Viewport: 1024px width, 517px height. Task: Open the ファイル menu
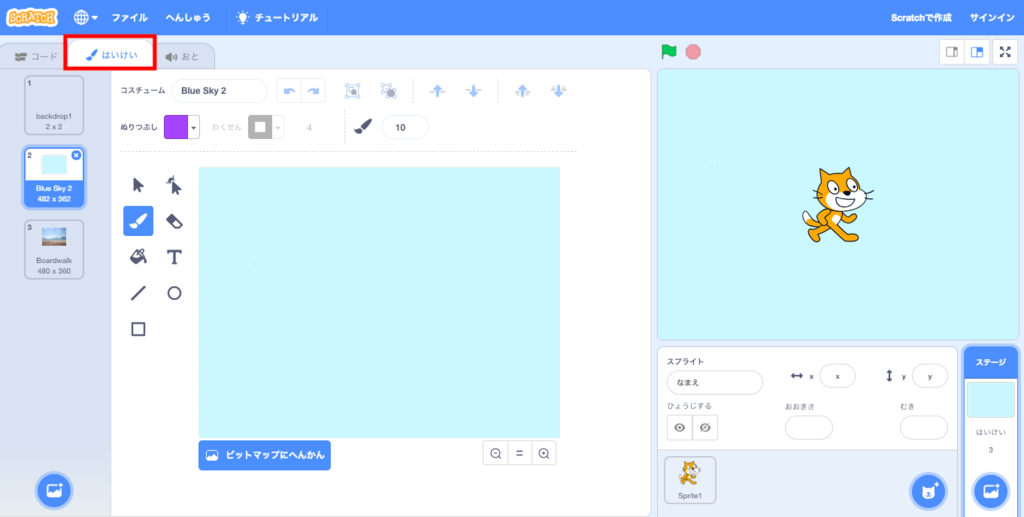coord(129,18)
